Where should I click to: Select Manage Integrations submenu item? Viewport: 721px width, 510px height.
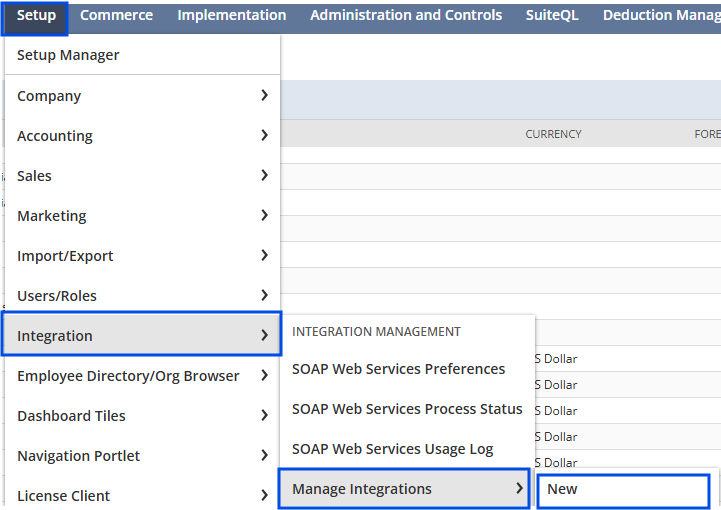(404, 488)
